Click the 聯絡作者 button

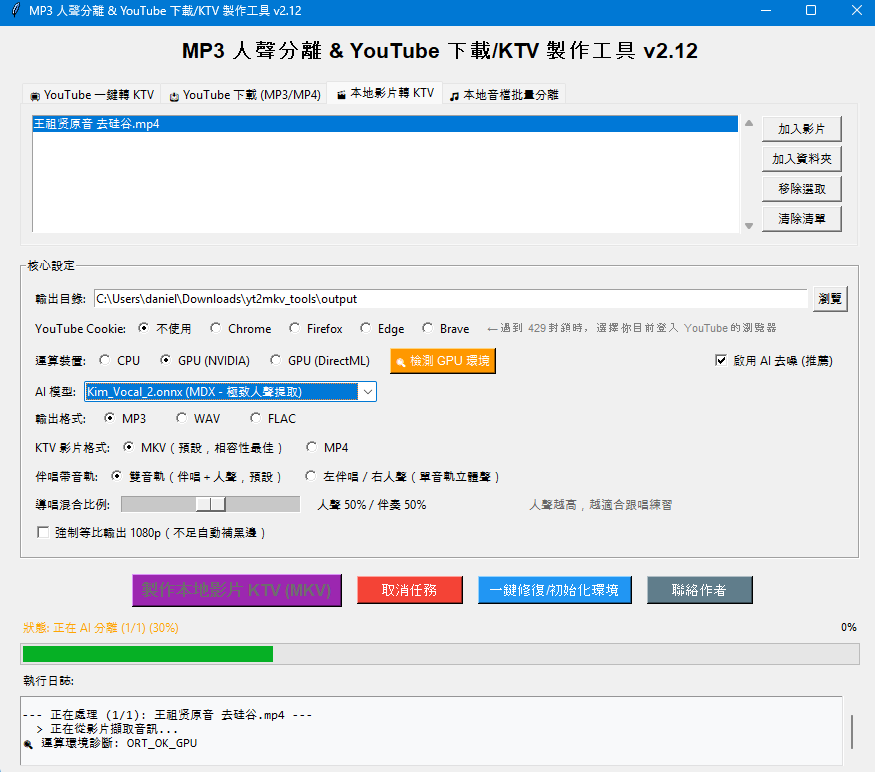tap(699, 590)
